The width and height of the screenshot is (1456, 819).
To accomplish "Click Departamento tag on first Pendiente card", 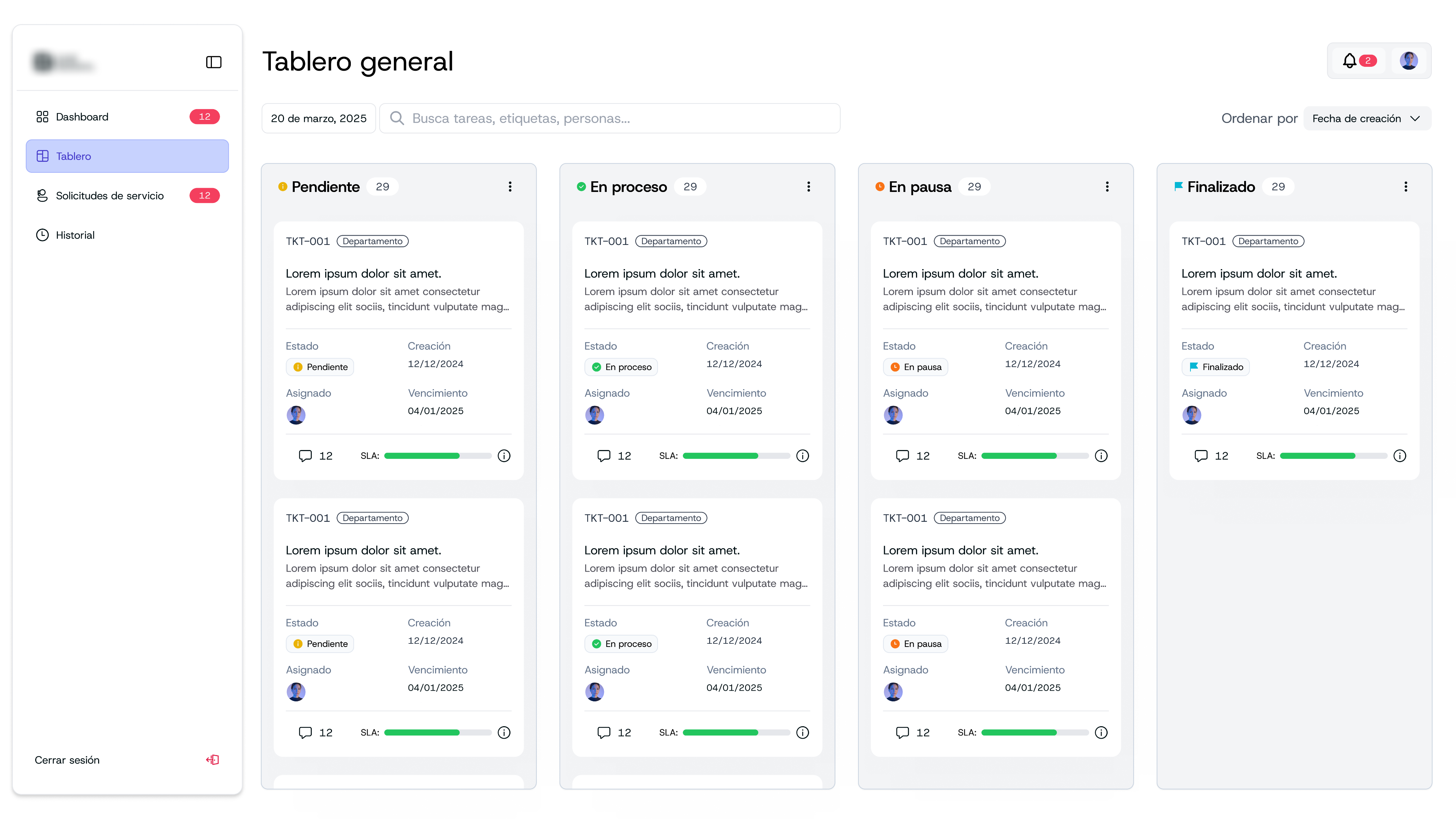I will pyautogui.click(x=373, y=241).
